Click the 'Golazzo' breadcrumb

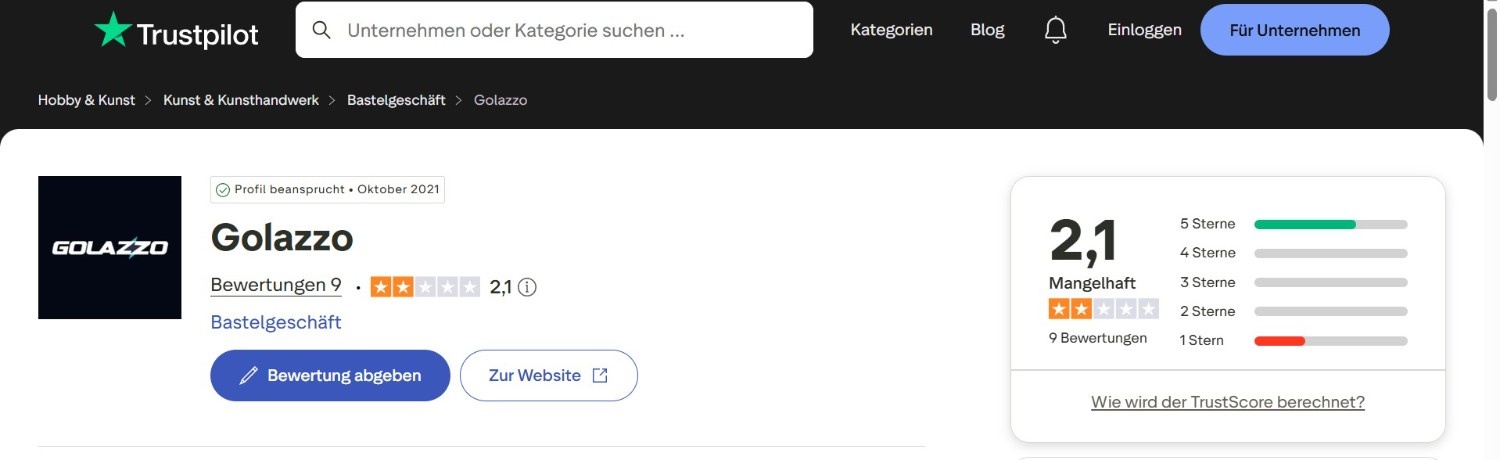click(500, 100)
